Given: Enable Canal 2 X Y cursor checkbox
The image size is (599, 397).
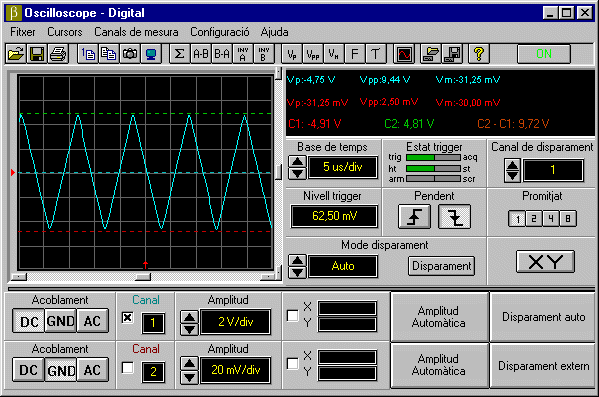Looking at the screenshot, I should tap(293, 363).
